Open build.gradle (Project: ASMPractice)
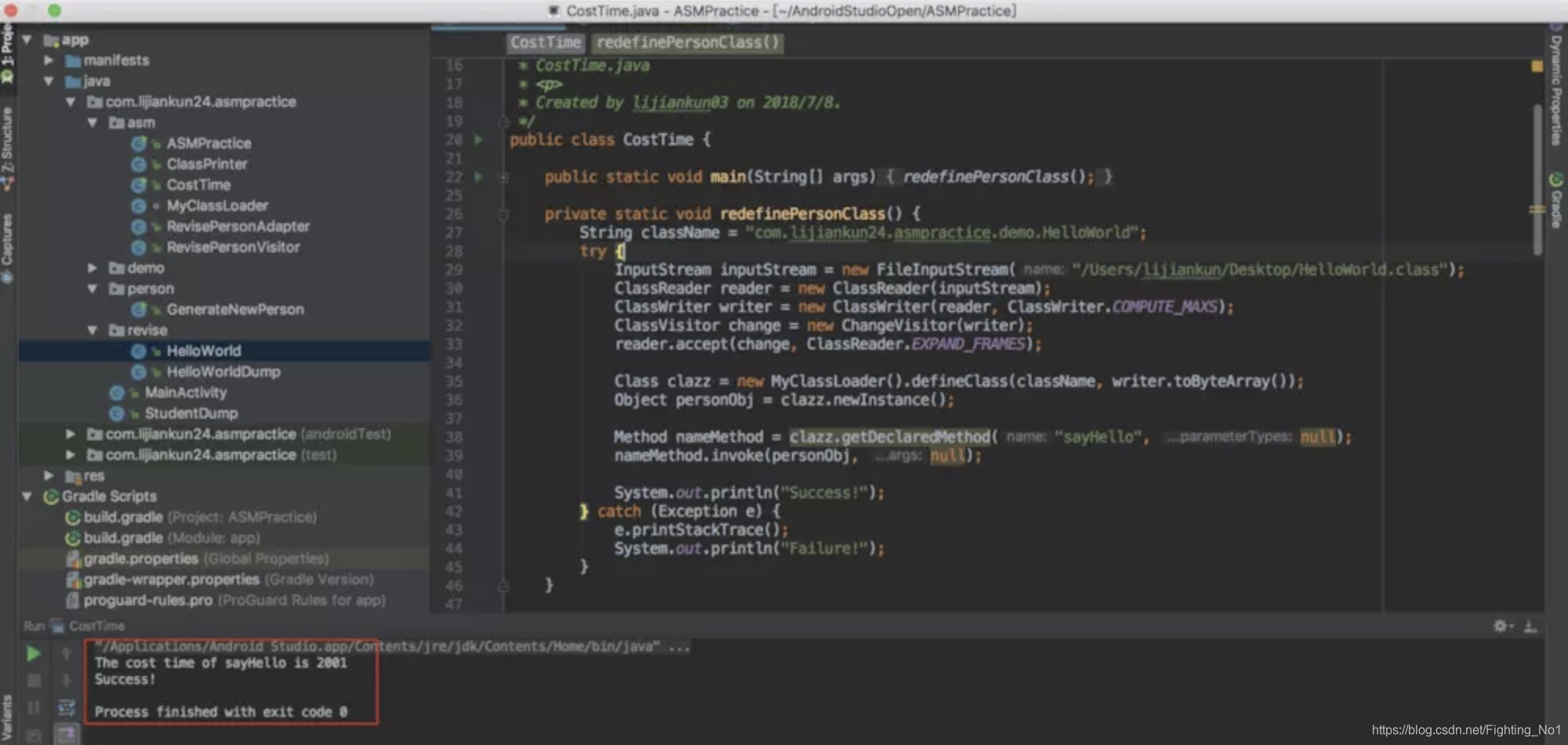Image resolution: width=1568 pixels, height=745 pixels. tap(191, 518)
